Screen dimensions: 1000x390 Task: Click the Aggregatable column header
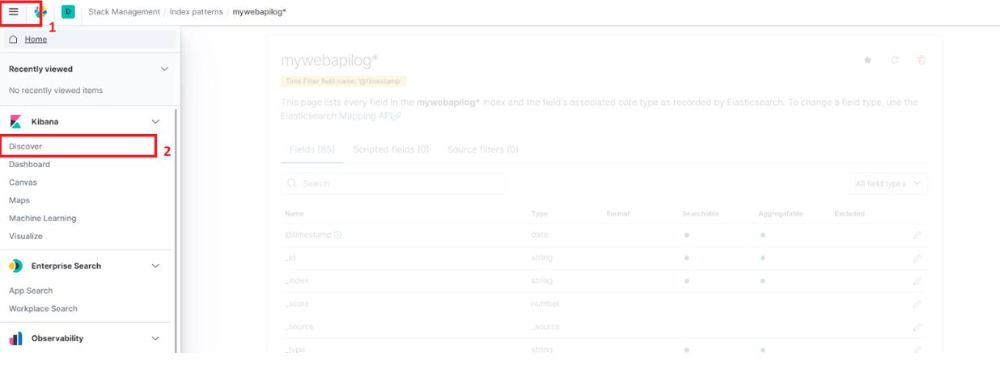(781, 213)
